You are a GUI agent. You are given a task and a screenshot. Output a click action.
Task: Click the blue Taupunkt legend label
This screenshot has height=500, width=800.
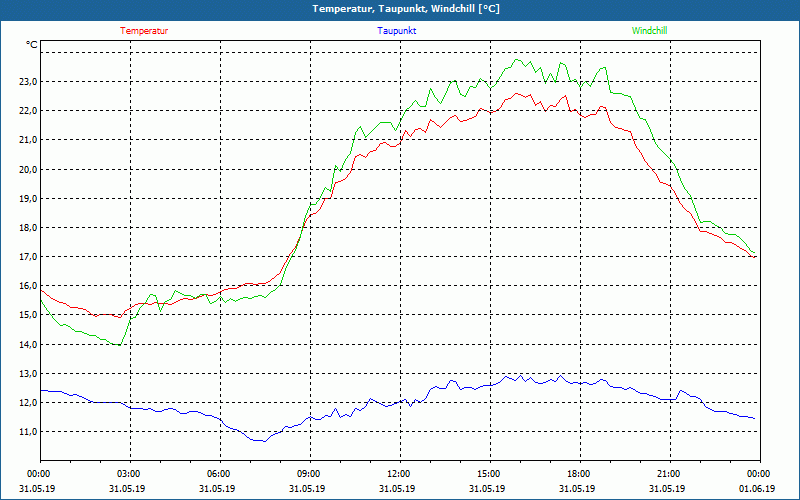pyautogui.click(x=396, y=31)
